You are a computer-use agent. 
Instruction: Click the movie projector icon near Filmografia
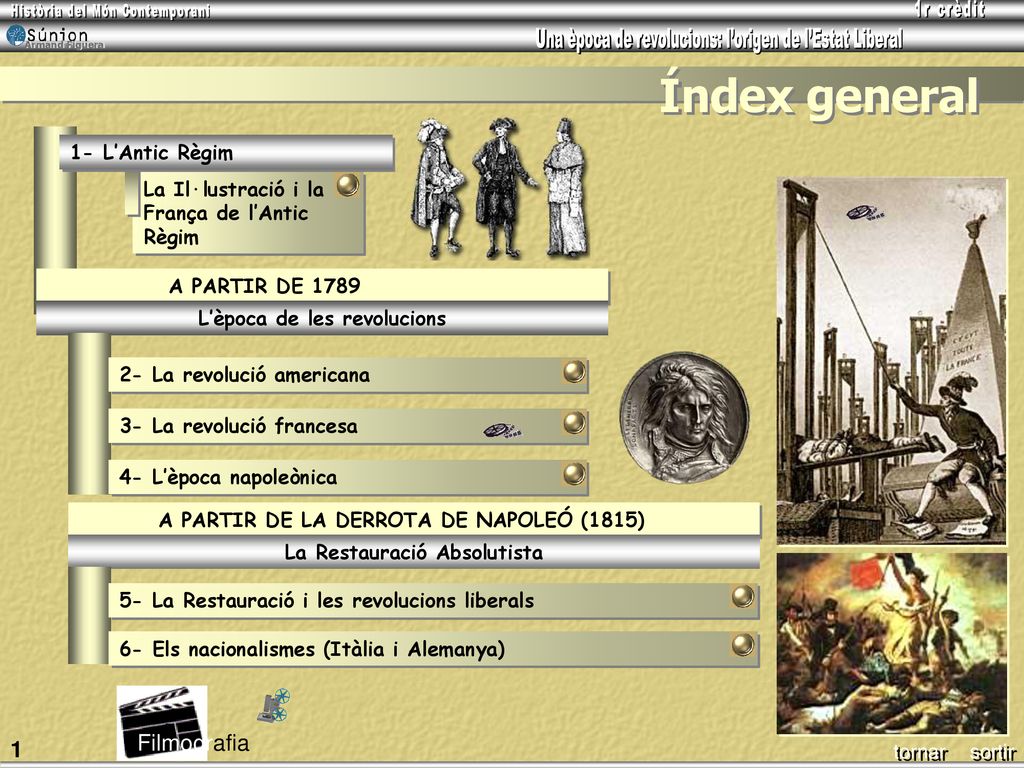[273, 705]
